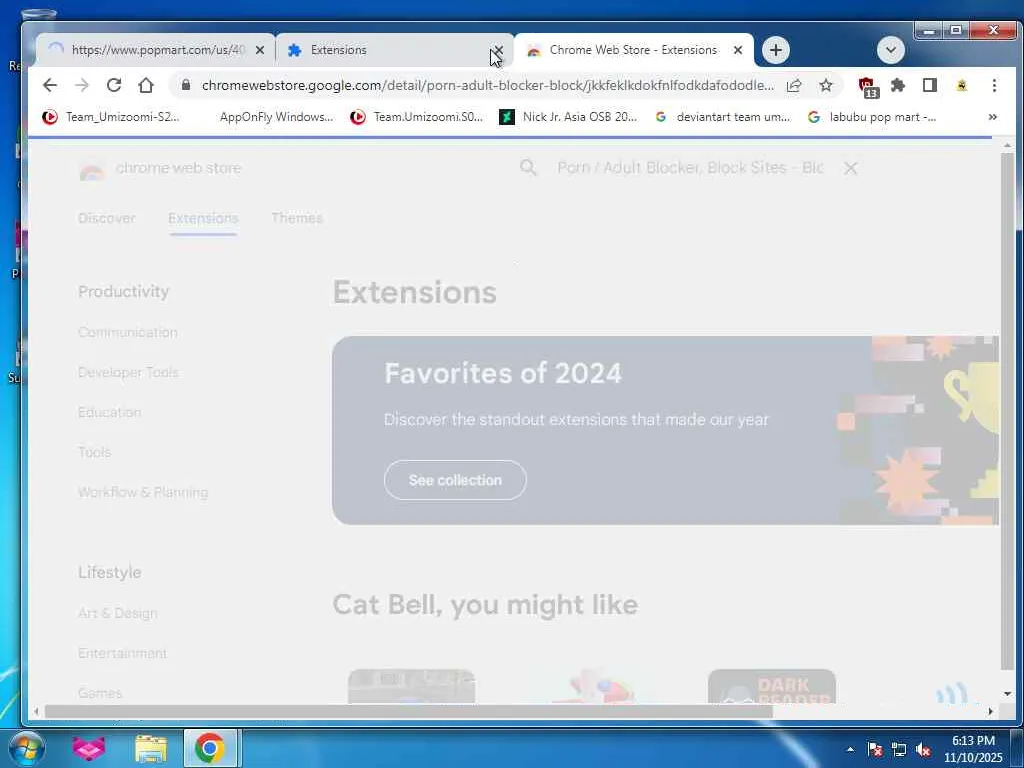Screen dimensions: 1024x768
Task: Open the Team_Umizoomi-S2 bookmark
Action: 111,117
